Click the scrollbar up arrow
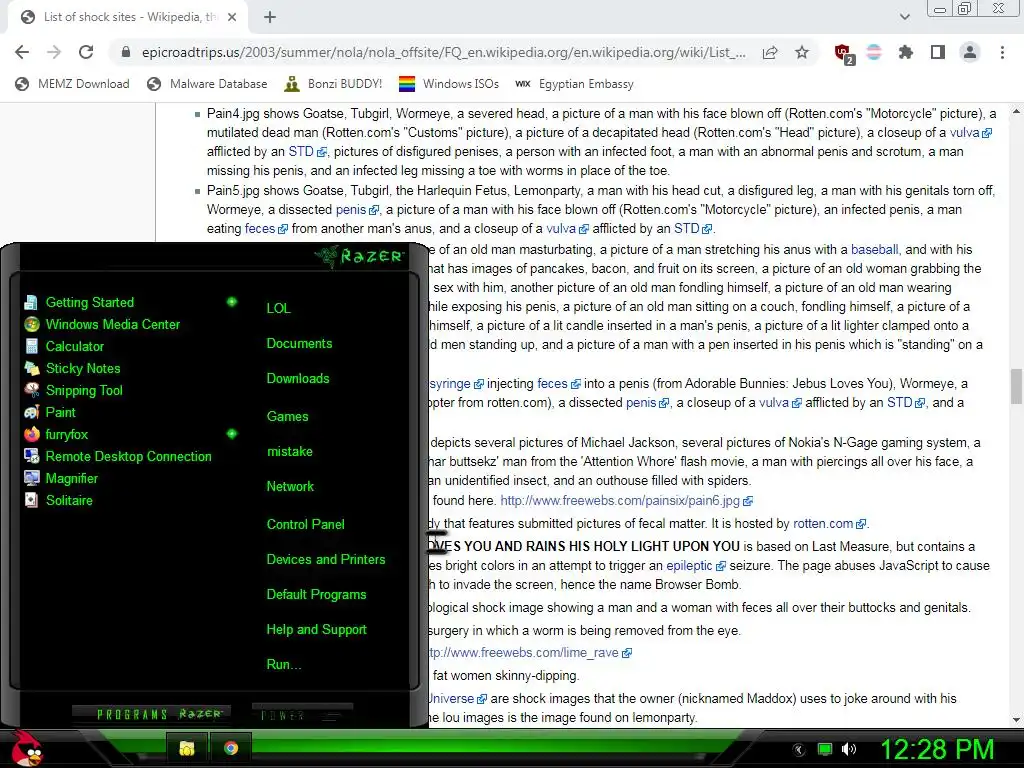 1016,112
